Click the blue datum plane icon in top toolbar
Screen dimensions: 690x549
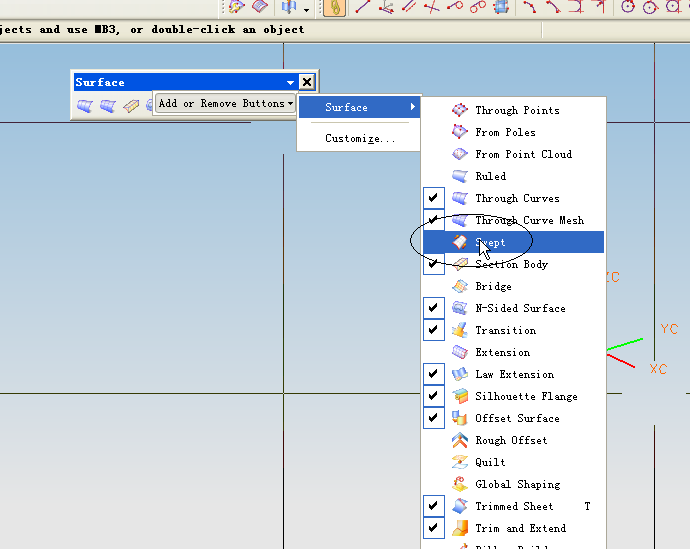point(289,7)
